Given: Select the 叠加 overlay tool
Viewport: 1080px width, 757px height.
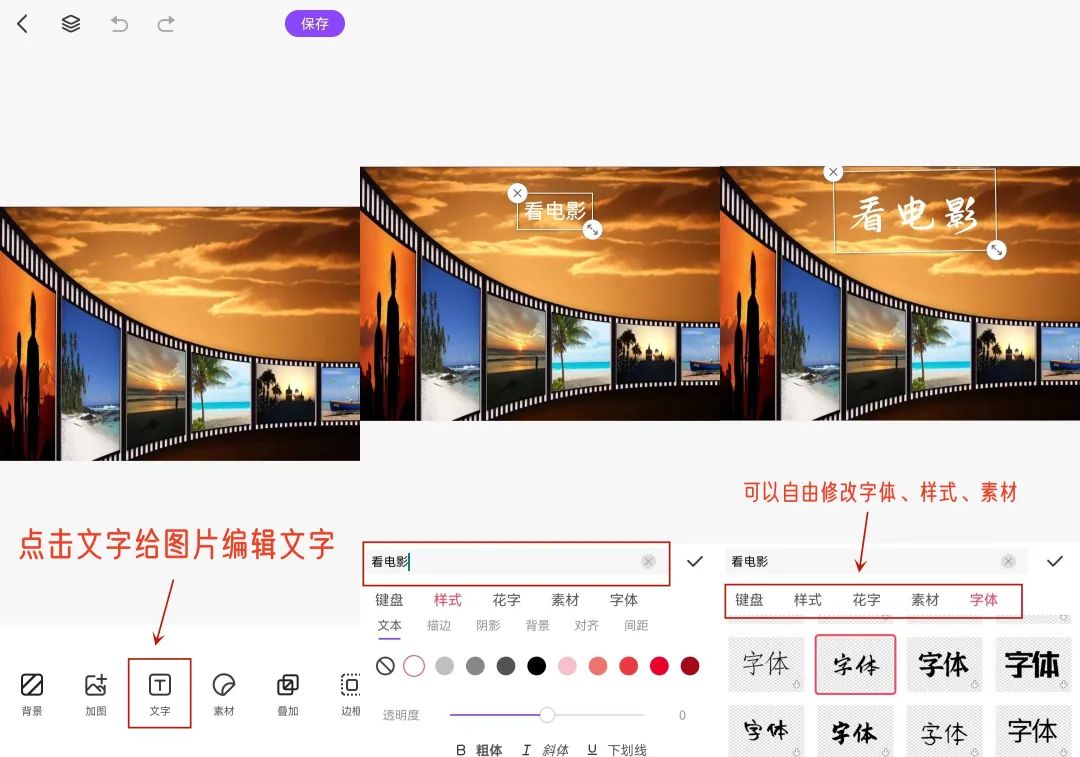Looking at the screenshot, I should [287, 692].
